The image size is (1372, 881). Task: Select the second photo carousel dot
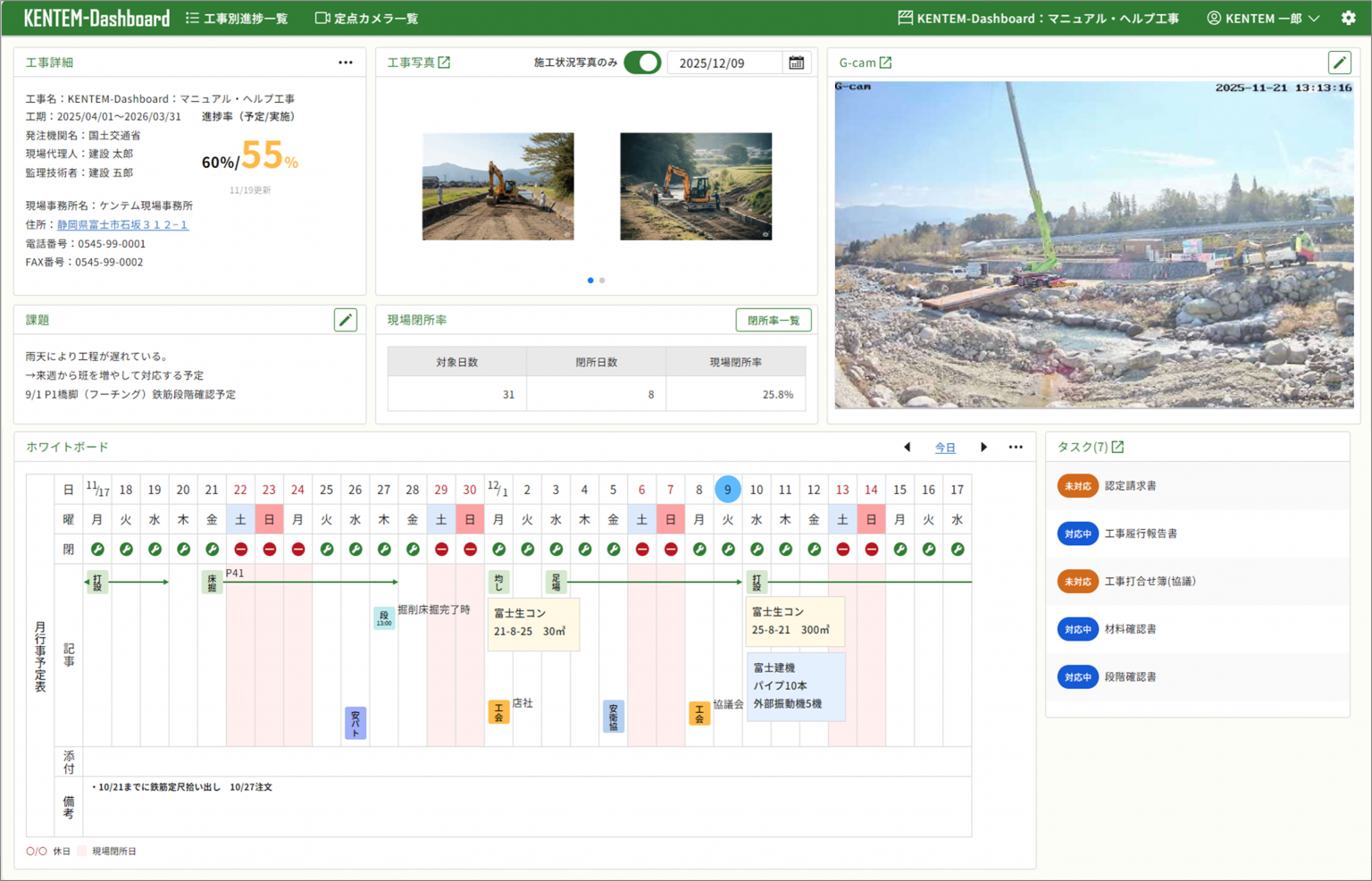point(601,280)
